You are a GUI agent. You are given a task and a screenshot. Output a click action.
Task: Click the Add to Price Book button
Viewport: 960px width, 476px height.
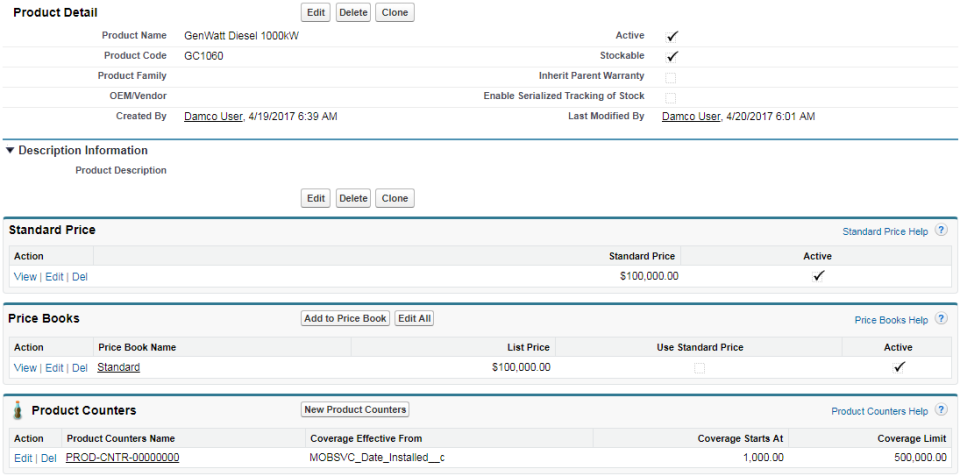pyautogui.click(x=345, y=318)
